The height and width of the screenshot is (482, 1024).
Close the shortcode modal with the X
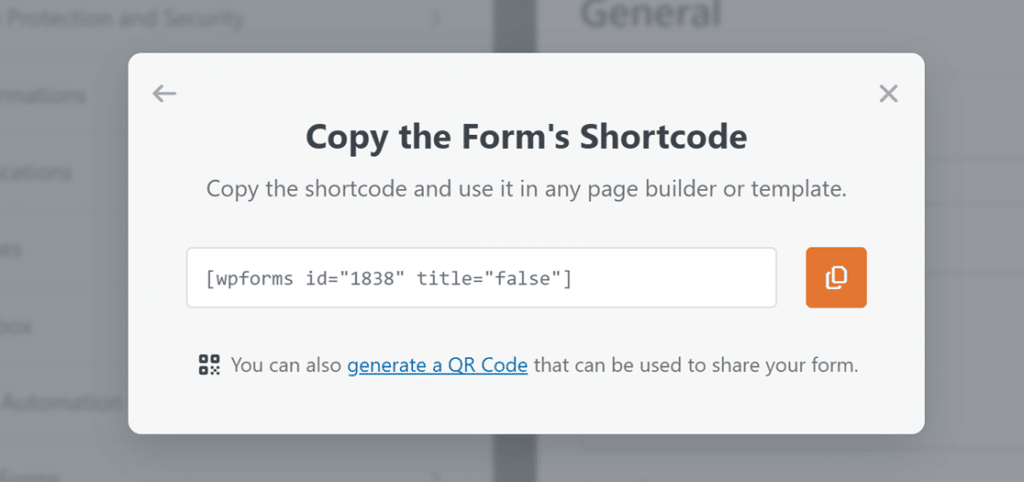[x=888, y=94]
